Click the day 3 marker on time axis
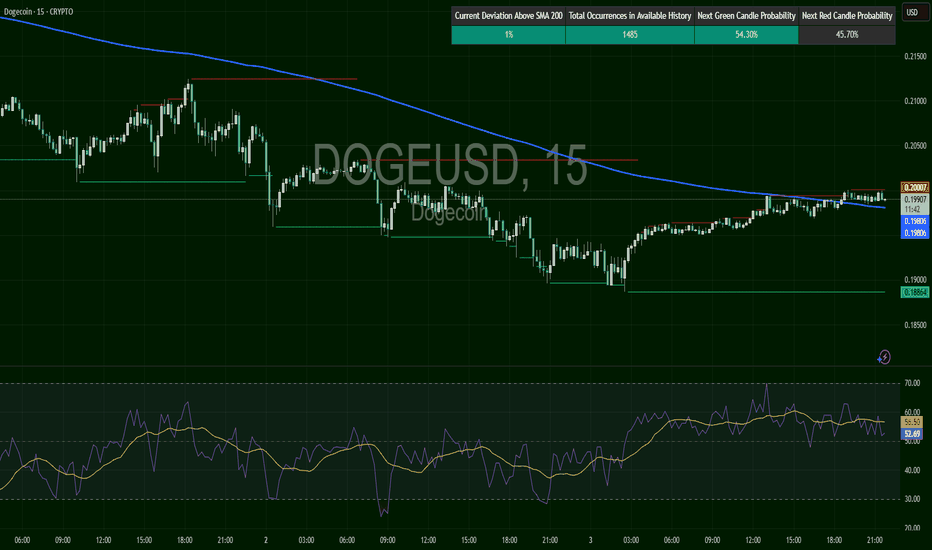Image resolution: width=932 pixels, height=550 pixels. (x=590, y=540)
